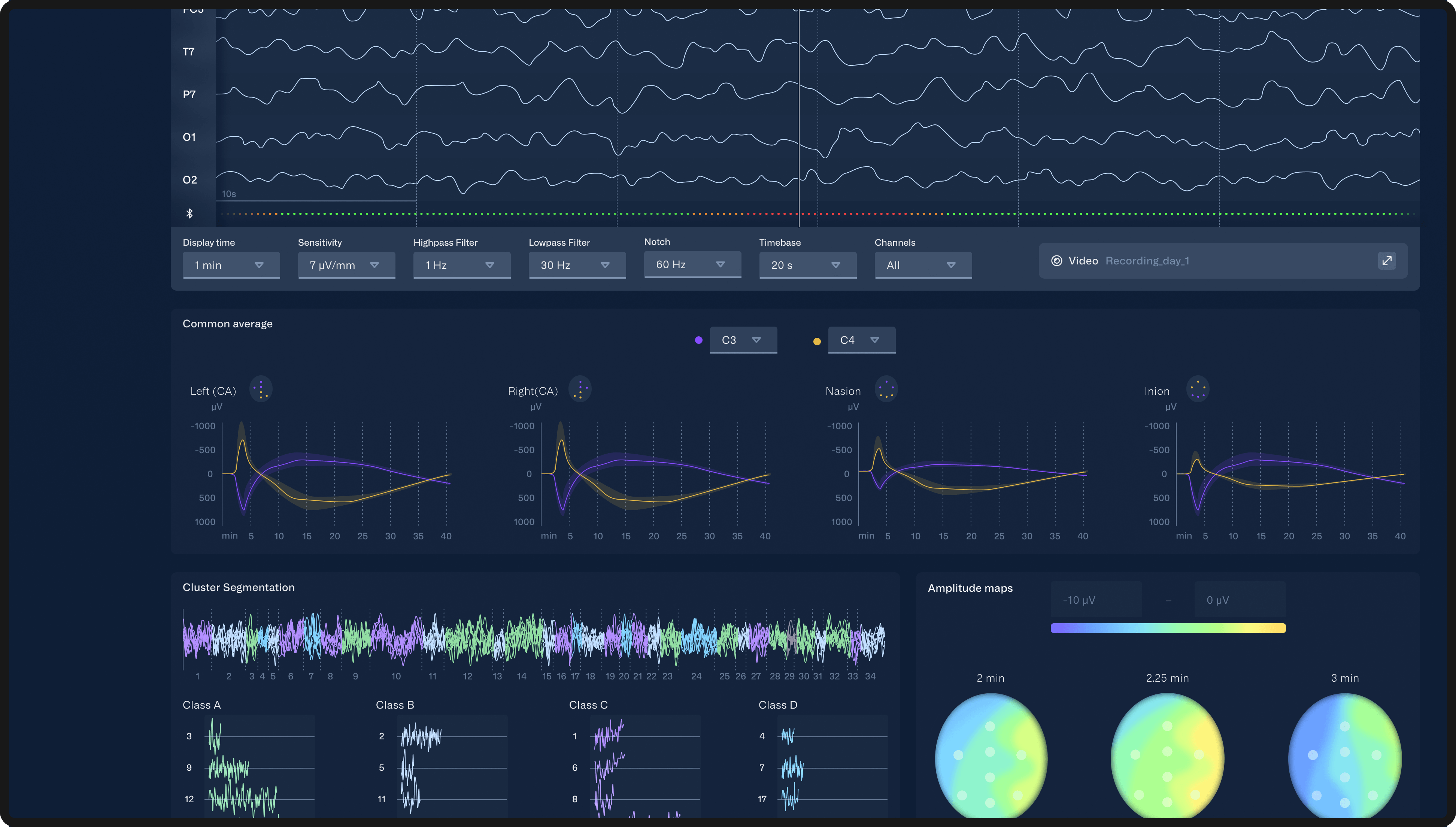Click the Common average heading

click(228, 324)
